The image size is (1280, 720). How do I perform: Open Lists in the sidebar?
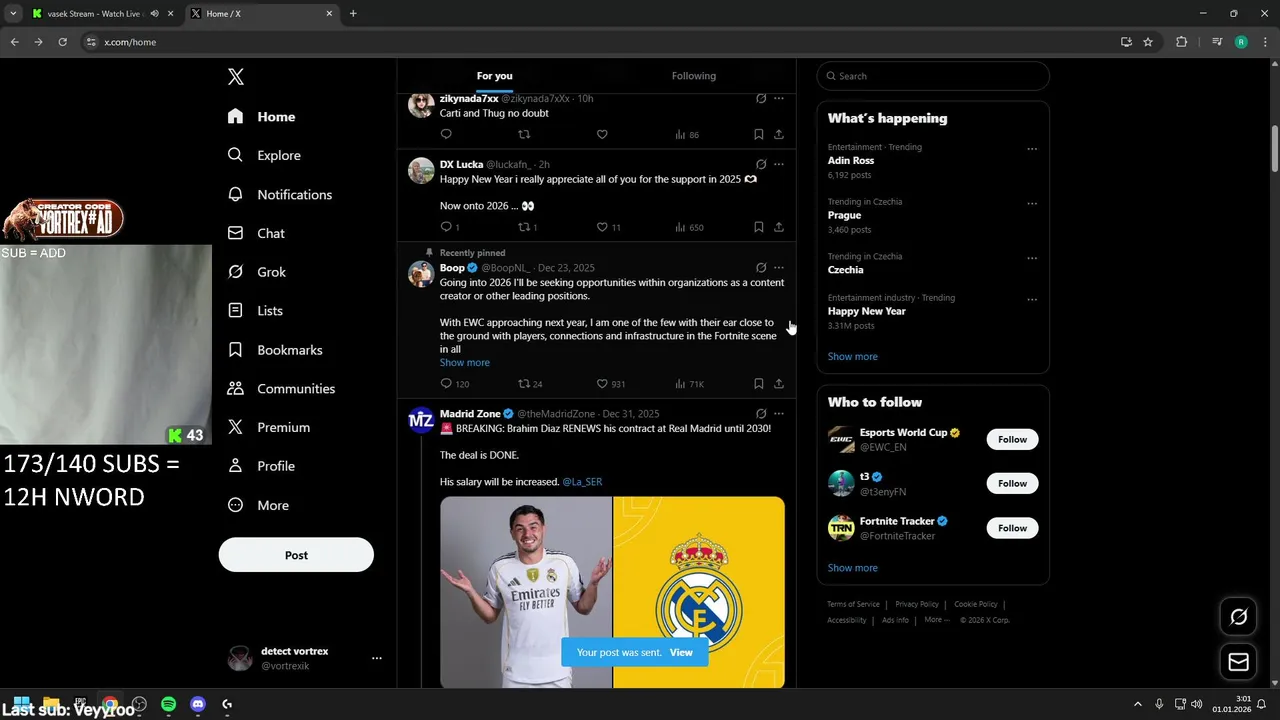point(255,310)
